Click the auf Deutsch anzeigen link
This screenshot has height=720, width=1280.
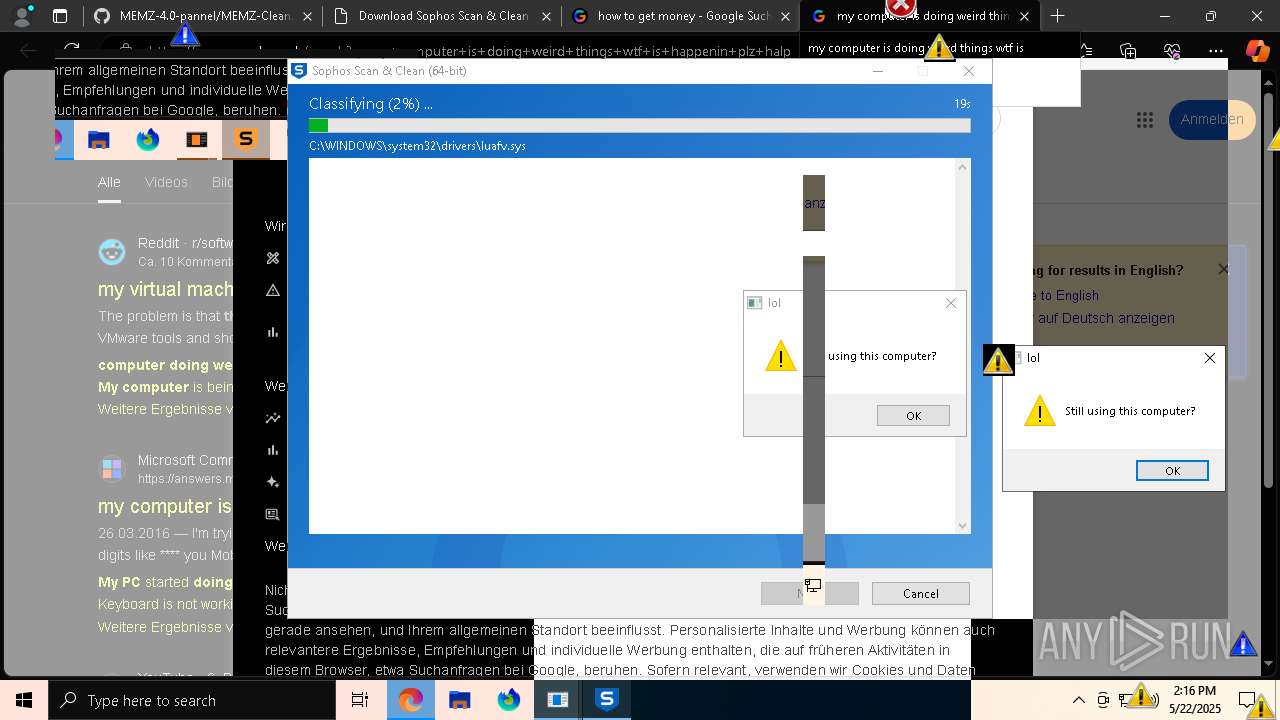(1106, 318)
